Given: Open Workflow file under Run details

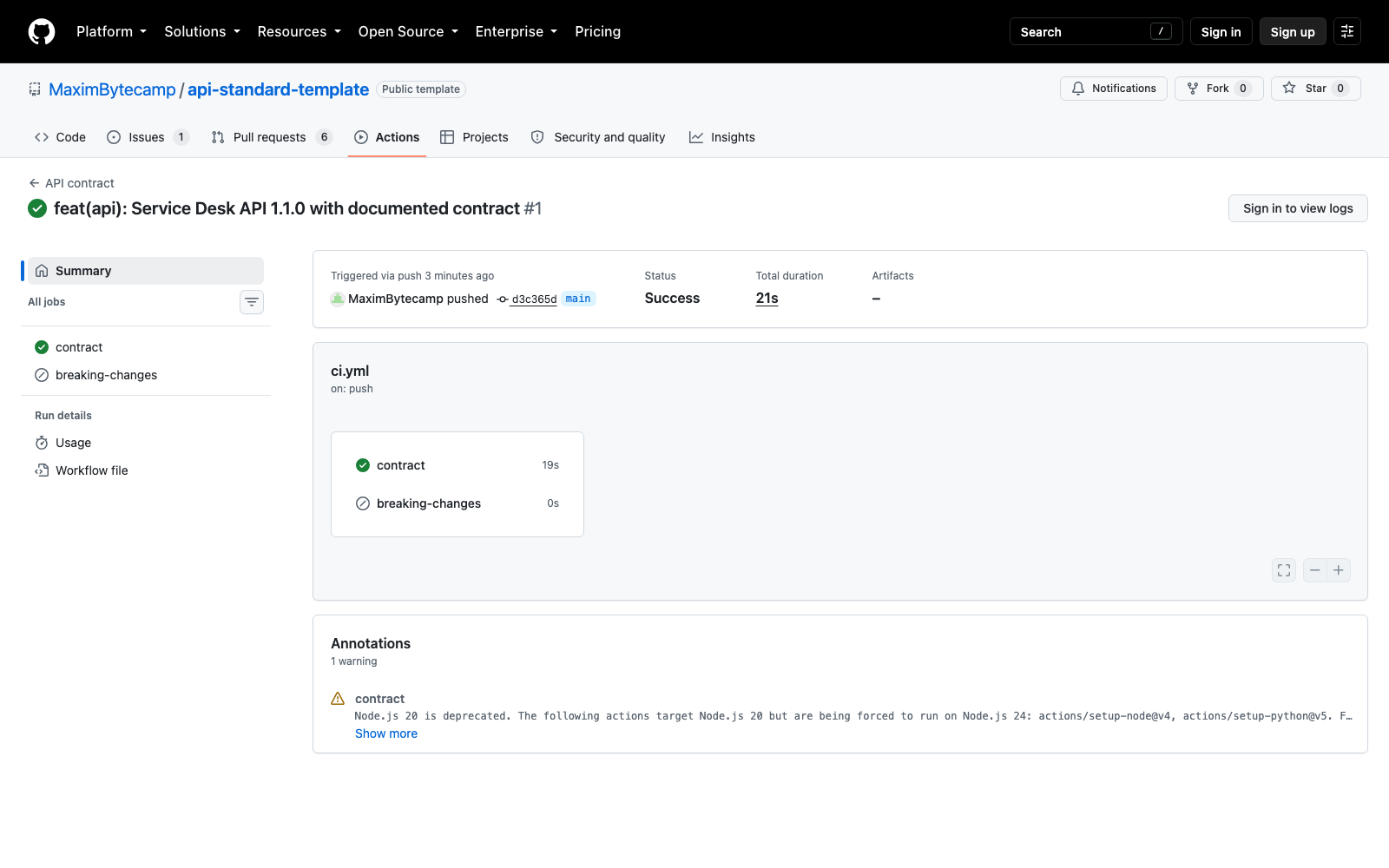Looking at the screenshot, I should (x=146, y=470).
